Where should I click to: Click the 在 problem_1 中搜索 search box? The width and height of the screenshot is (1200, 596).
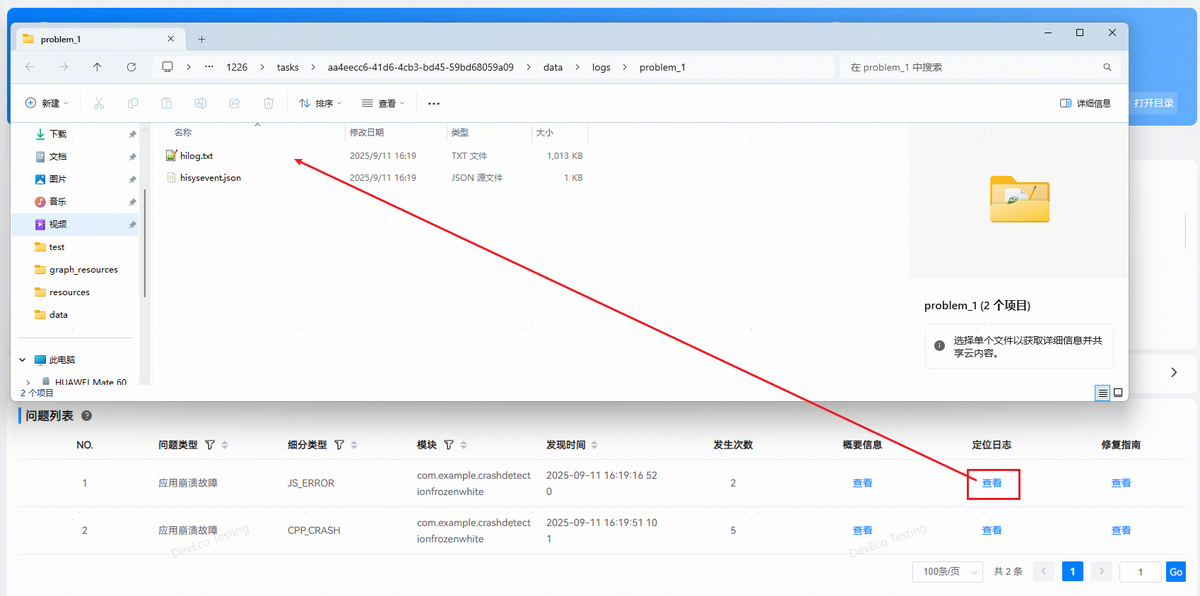click(x=970, y=67)
